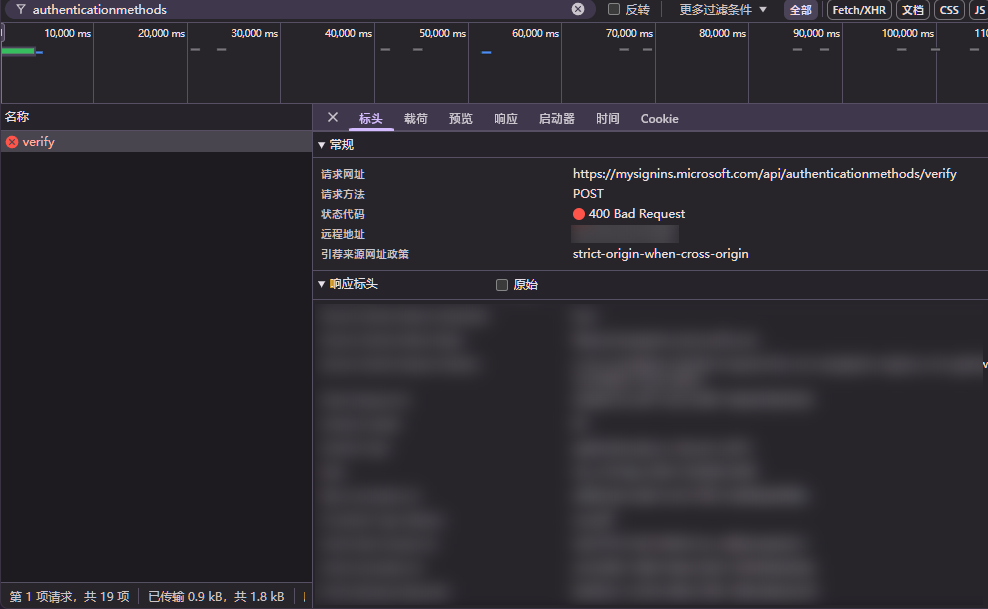Enable the 反转 invert checkbox
The width and height of the screenshot is (988, 609).
pyautogui.click(x=614, y=9)
